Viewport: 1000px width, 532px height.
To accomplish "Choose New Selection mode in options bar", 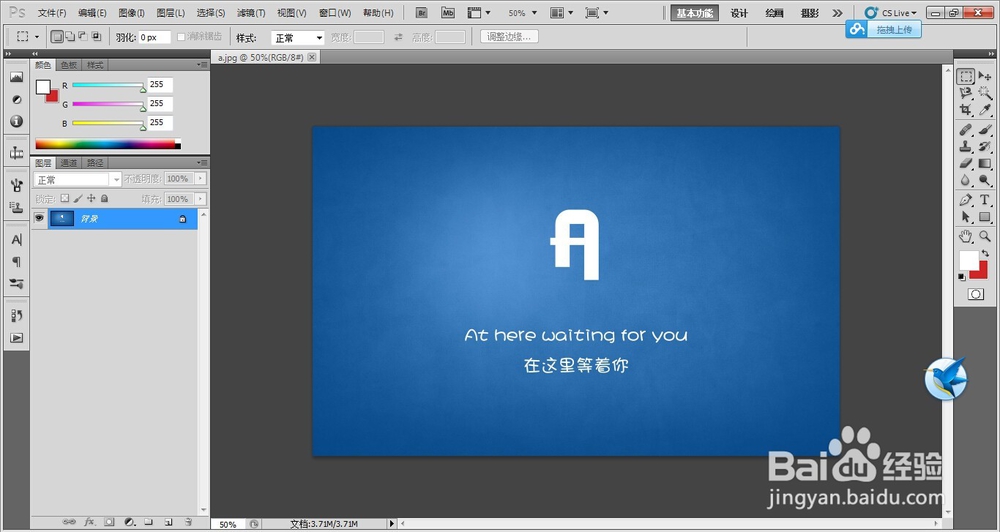I will [x=57, y=37].
